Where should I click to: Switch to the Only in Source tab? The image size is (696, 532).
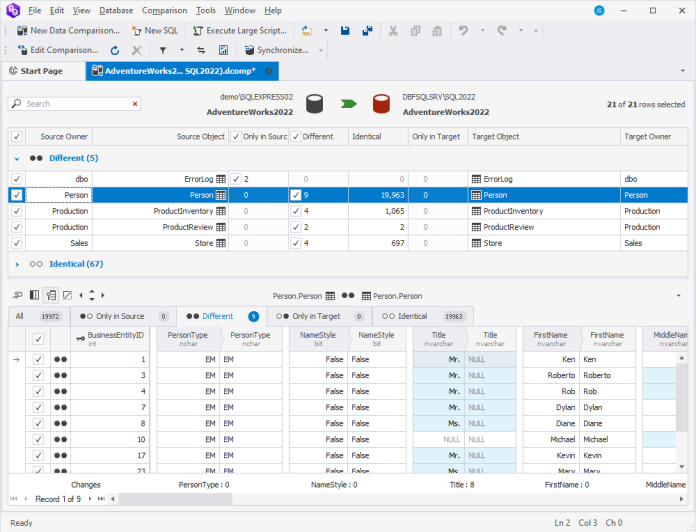(119, 316)
